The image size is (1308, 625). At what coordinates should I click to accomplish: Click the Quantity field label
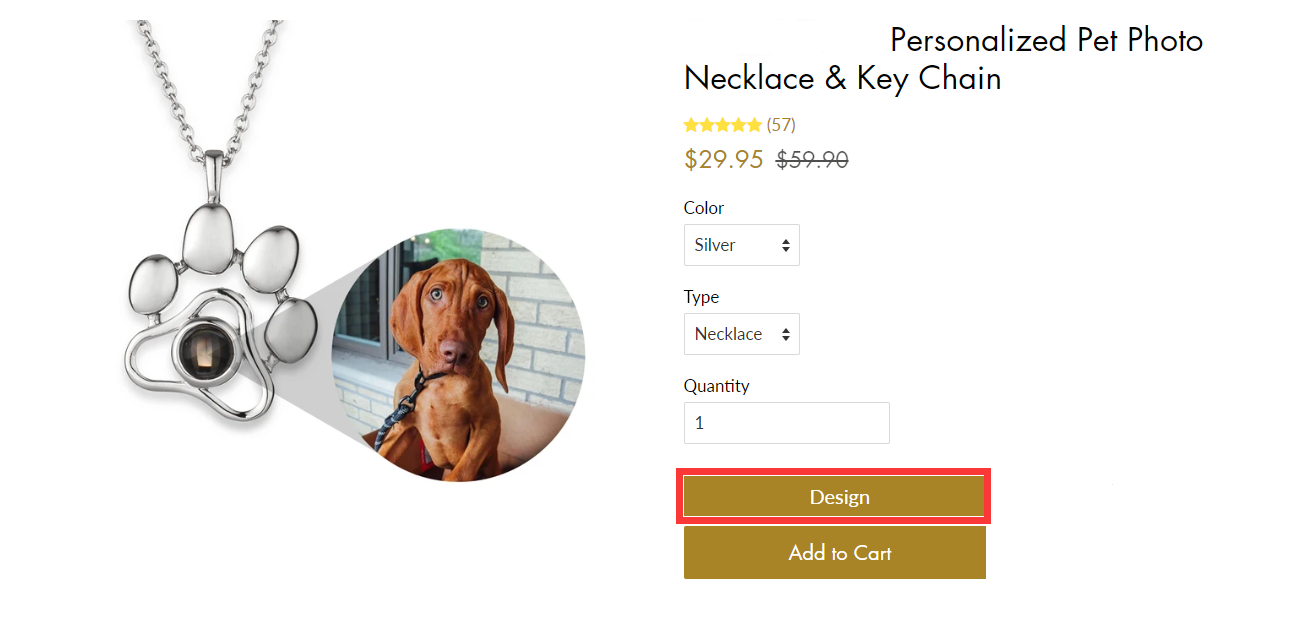point(716,386)
